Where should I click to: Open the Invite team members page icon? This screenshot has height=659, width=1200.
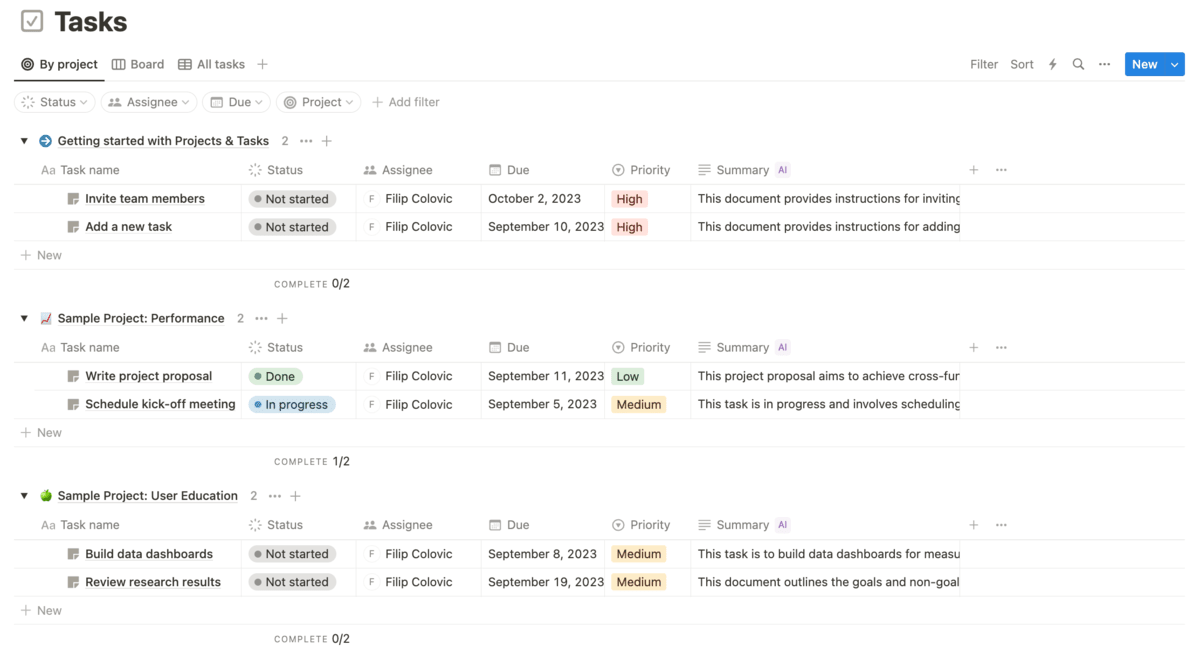[x=73, y=199]
